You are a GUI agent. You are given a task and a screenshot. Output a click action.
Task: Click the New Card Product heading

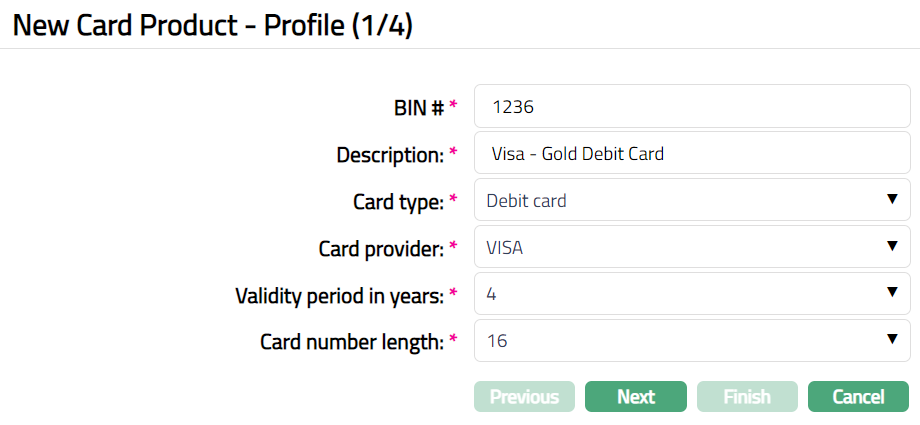[212, 25]
